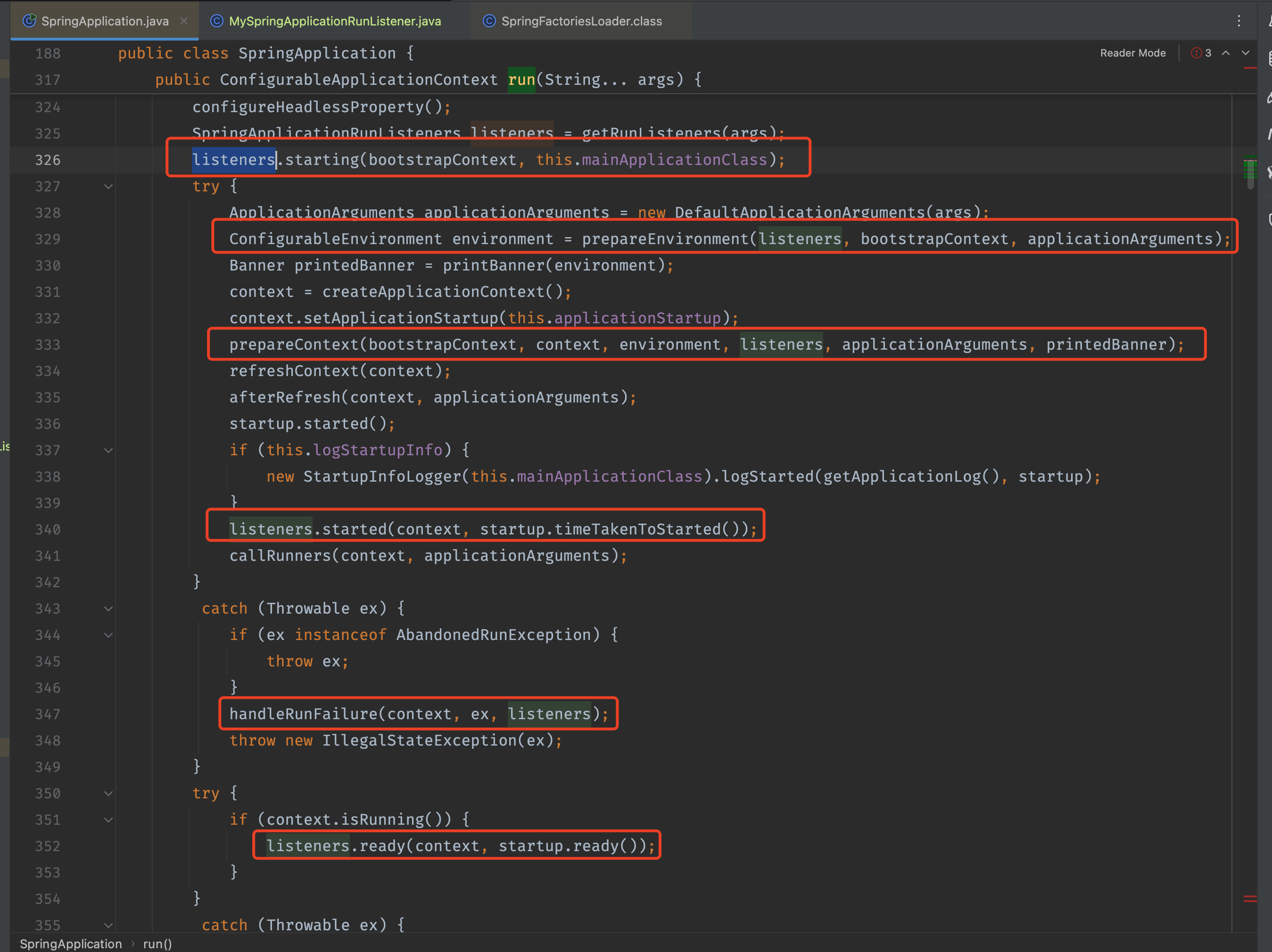Viewport: 1272px width, 952px height.
Task: Collapse the catch block at line 355
Action: 108,925
